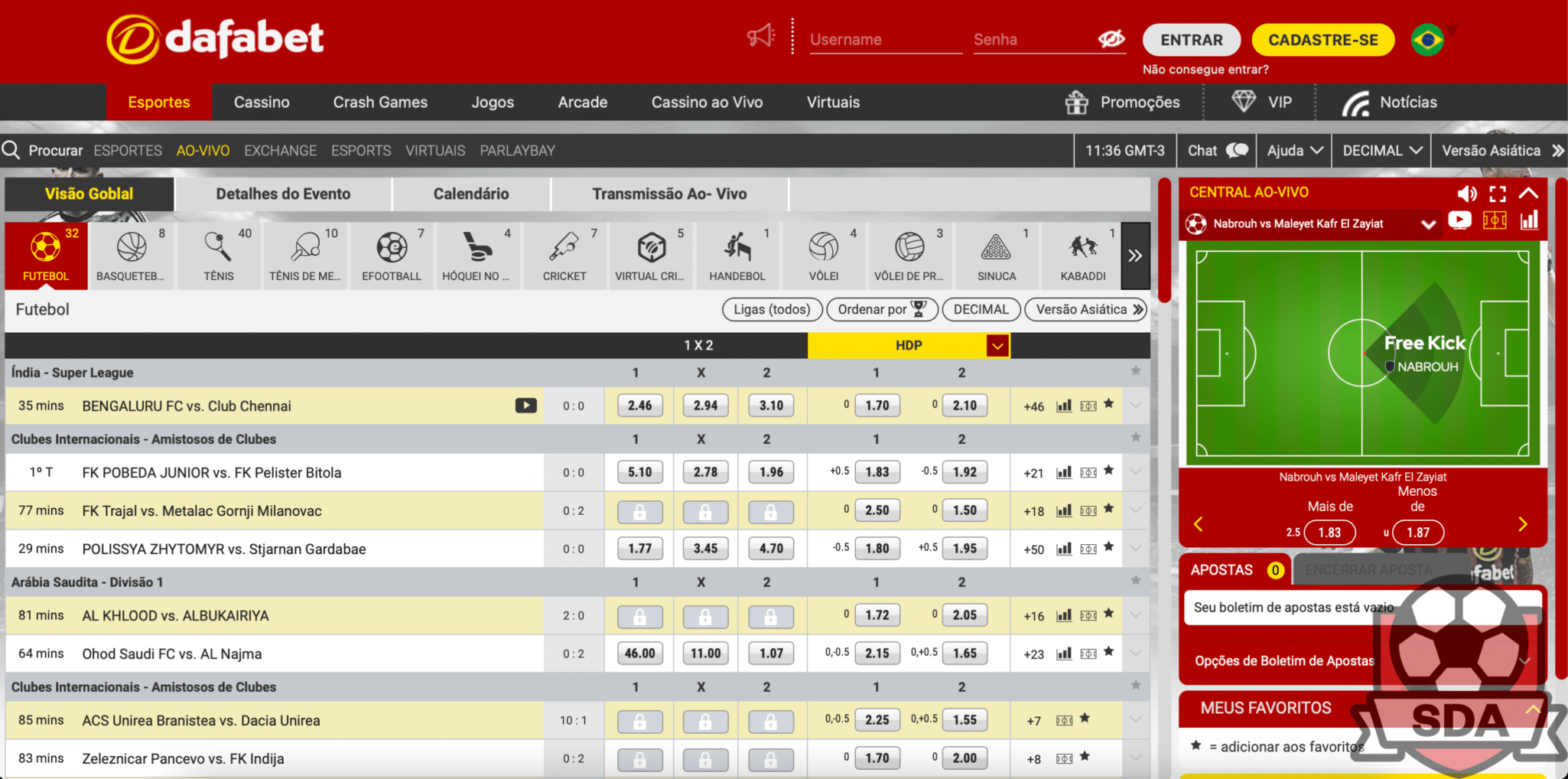Image resolution: width=1568 pixels, height=779 pixels.
Task: Open the Ajuda dropdown
Action: [1295, 150]
